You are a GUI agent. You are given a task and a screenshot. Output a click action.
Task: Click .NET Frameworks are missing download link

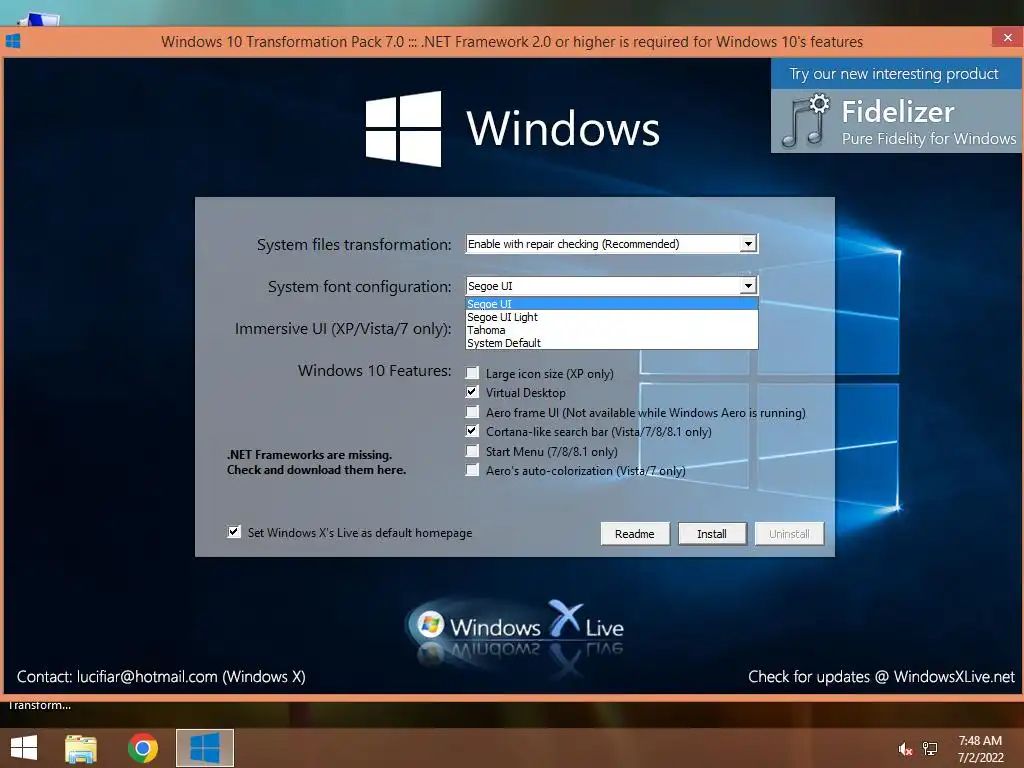[316, 462]
